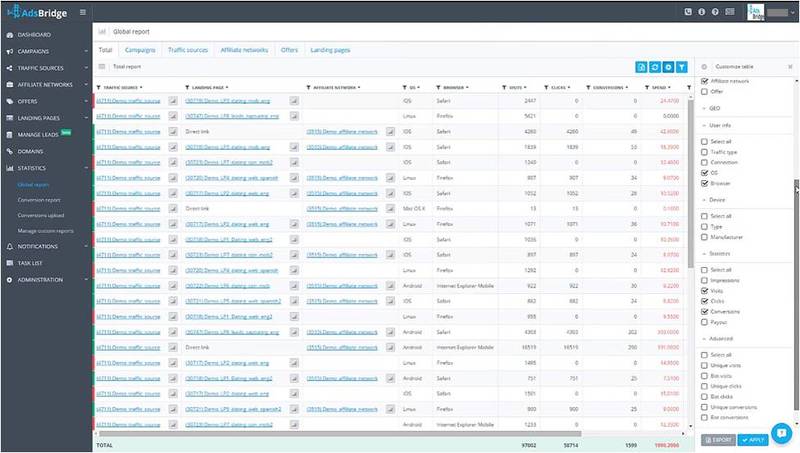800x453 pixels.
Task: Expand the Campaigns sidebar menu
Action: point(43,49)
